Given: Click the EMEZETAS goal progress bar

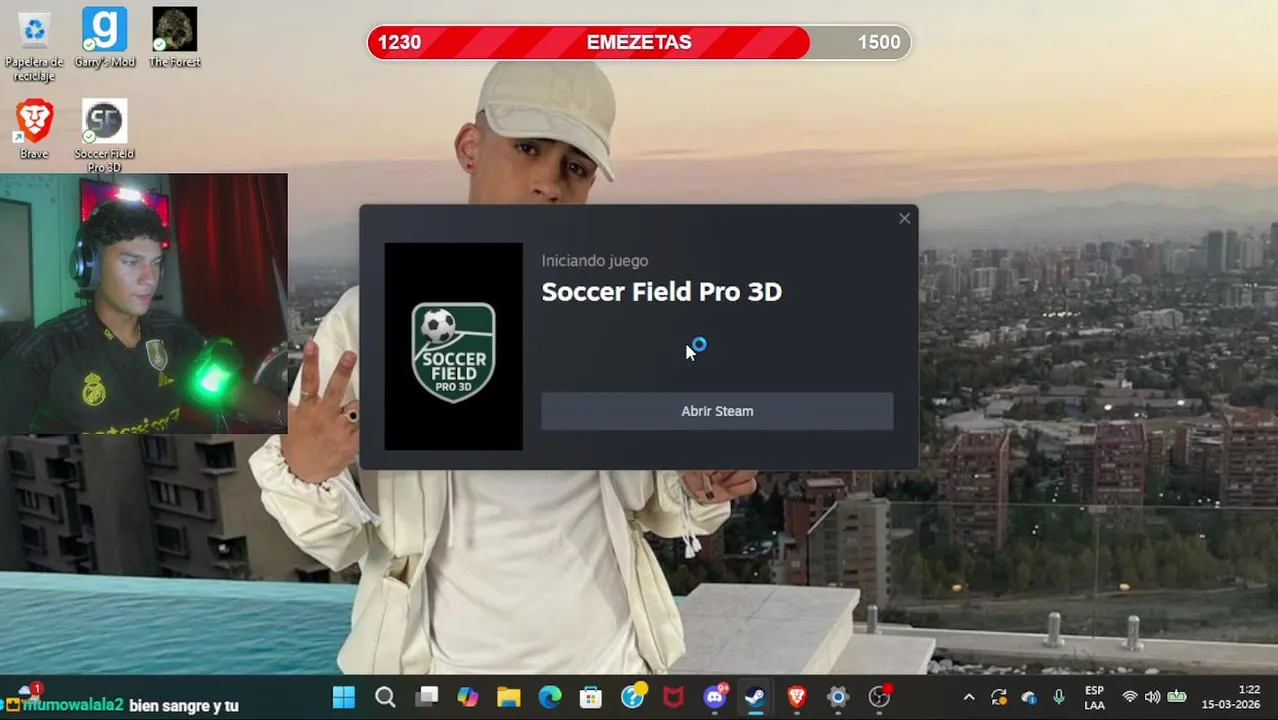Looking at the screenshot, I should point(639,42).
